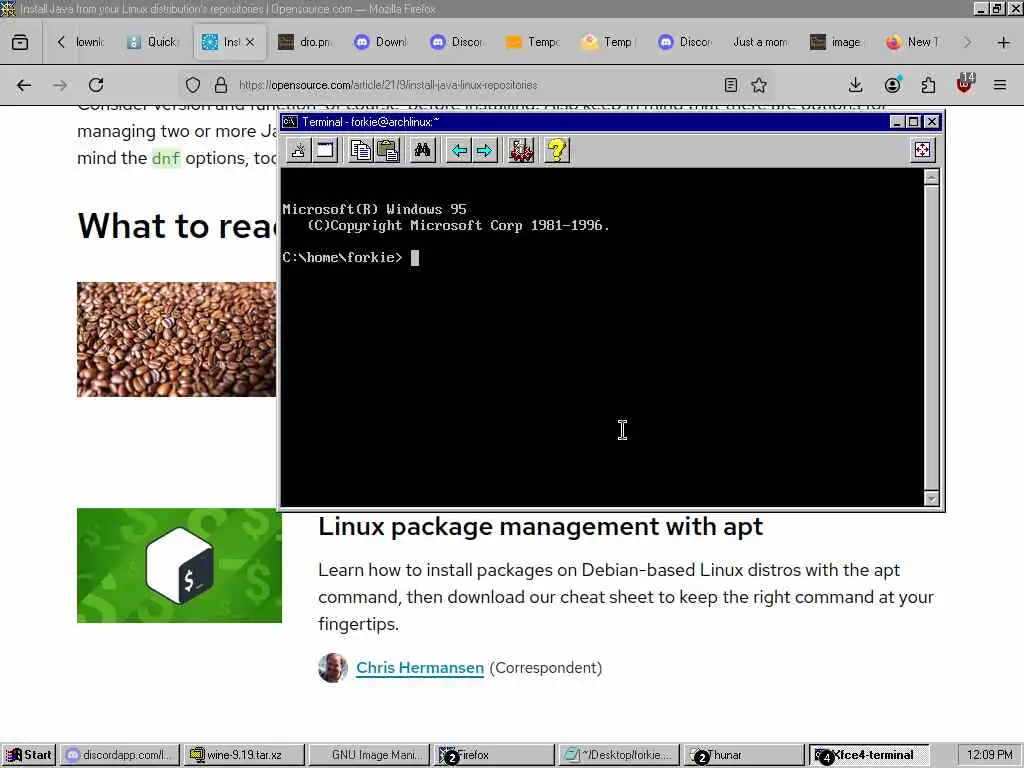
Task: Go back in Firefox navigation
Action: tap(24, 85)
